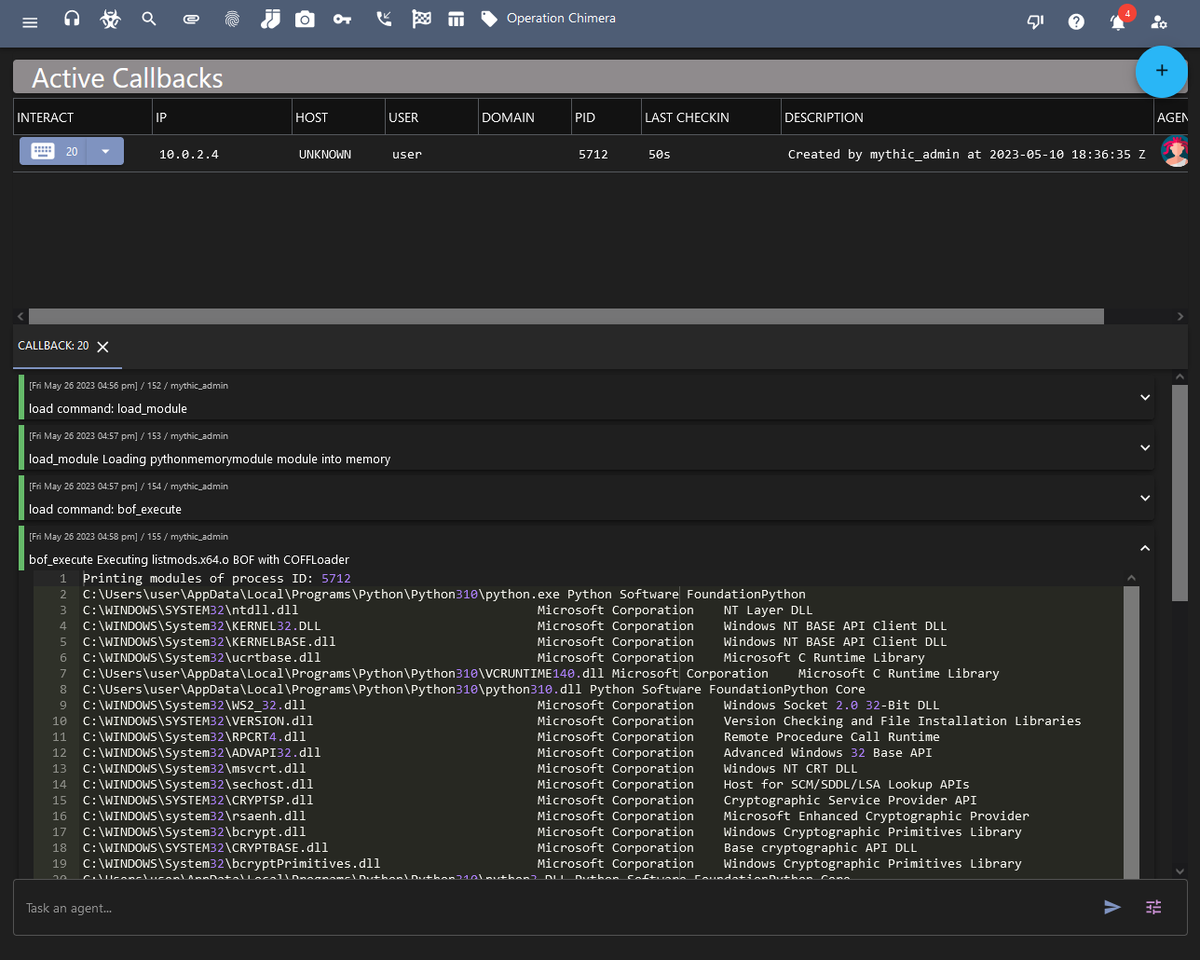This screenshot has height=960, width=1200.
Task: Open the notifications bell with 4 alerts
Action: point(1119,21)
